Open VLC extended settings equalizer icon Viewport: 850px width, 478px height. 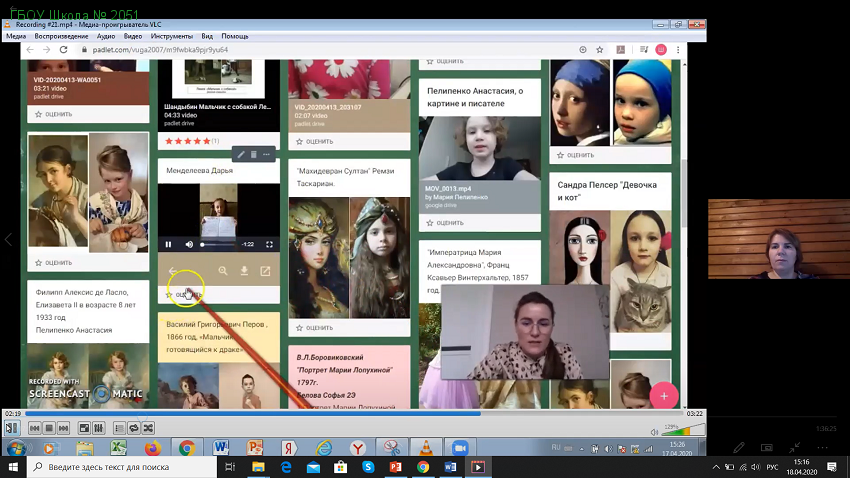tap(99, 428)
